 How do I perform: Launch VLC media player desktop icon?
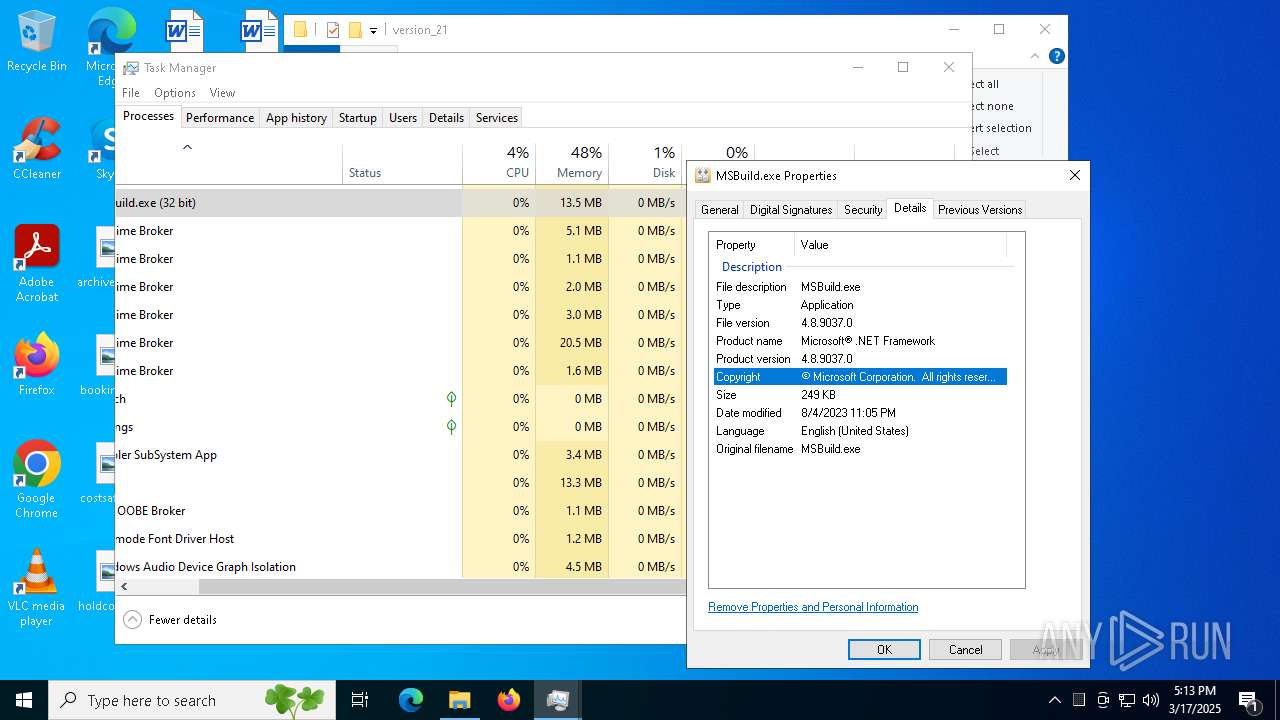pyautogui.click(x=37, y=588)
